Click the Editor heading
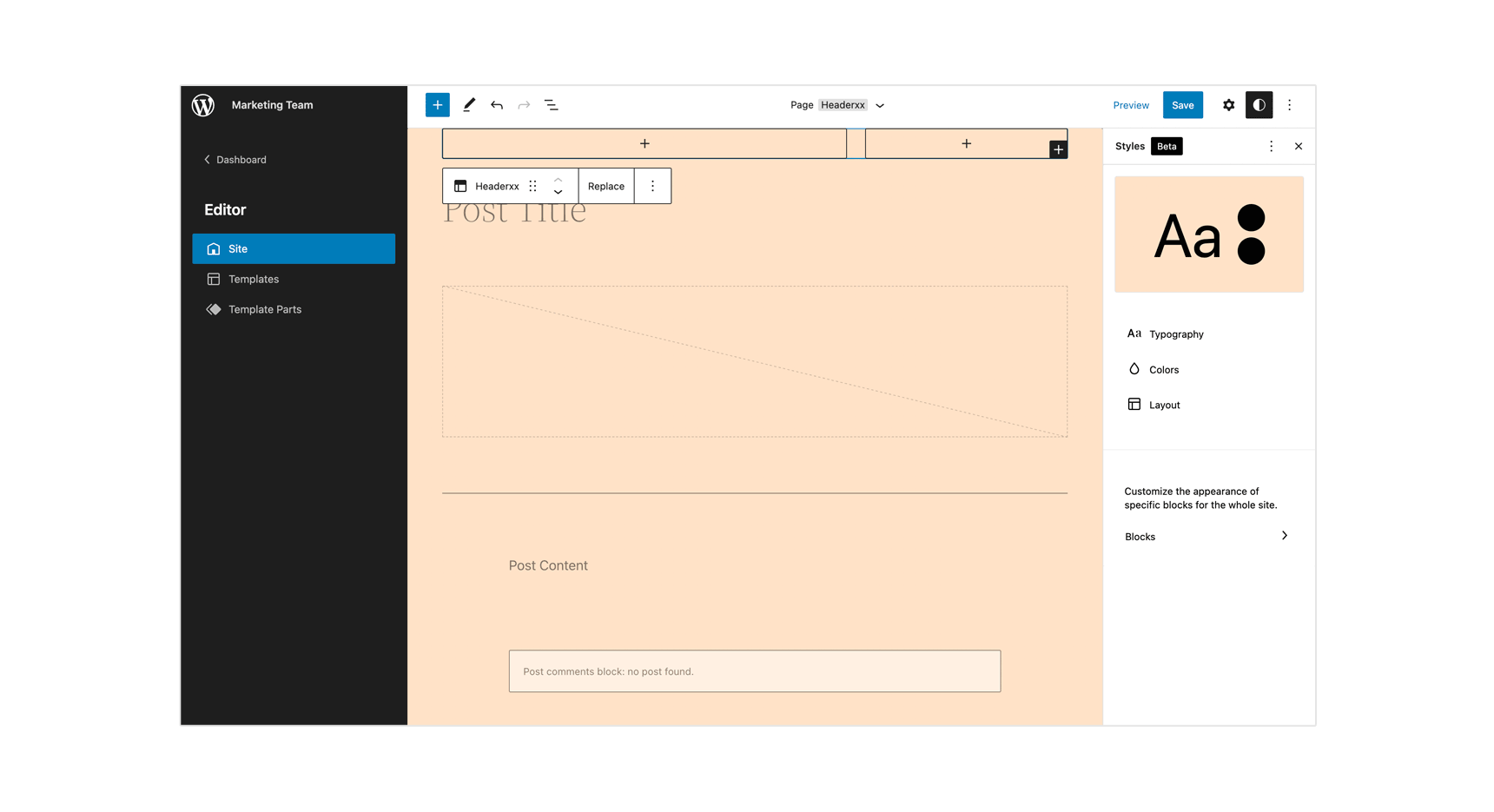The width and height of the screenshot is (1494, 812). coord(225,210)
